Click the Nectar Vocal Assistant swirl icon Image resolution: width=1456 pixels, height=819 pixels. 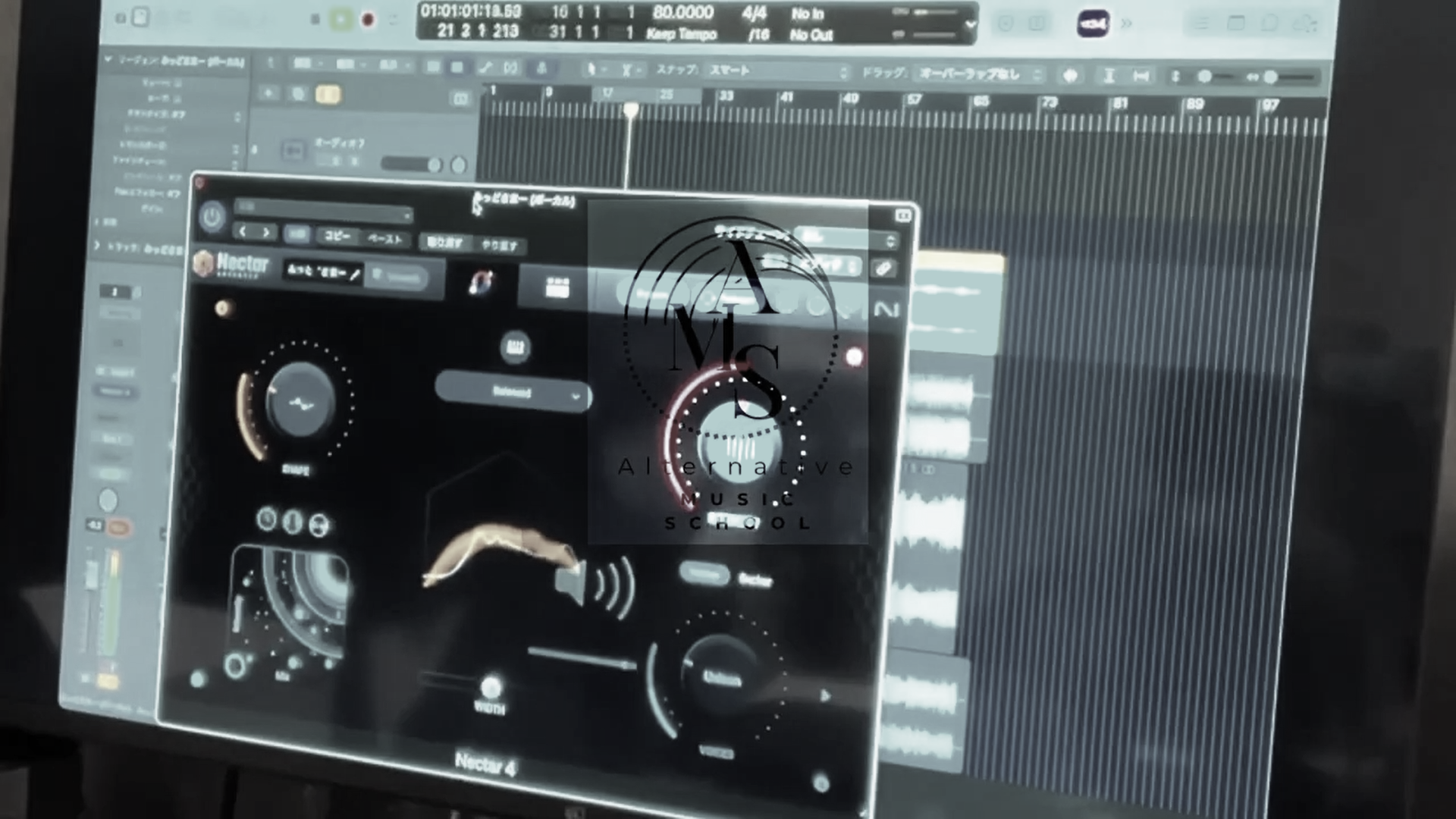tap(482, 283)
